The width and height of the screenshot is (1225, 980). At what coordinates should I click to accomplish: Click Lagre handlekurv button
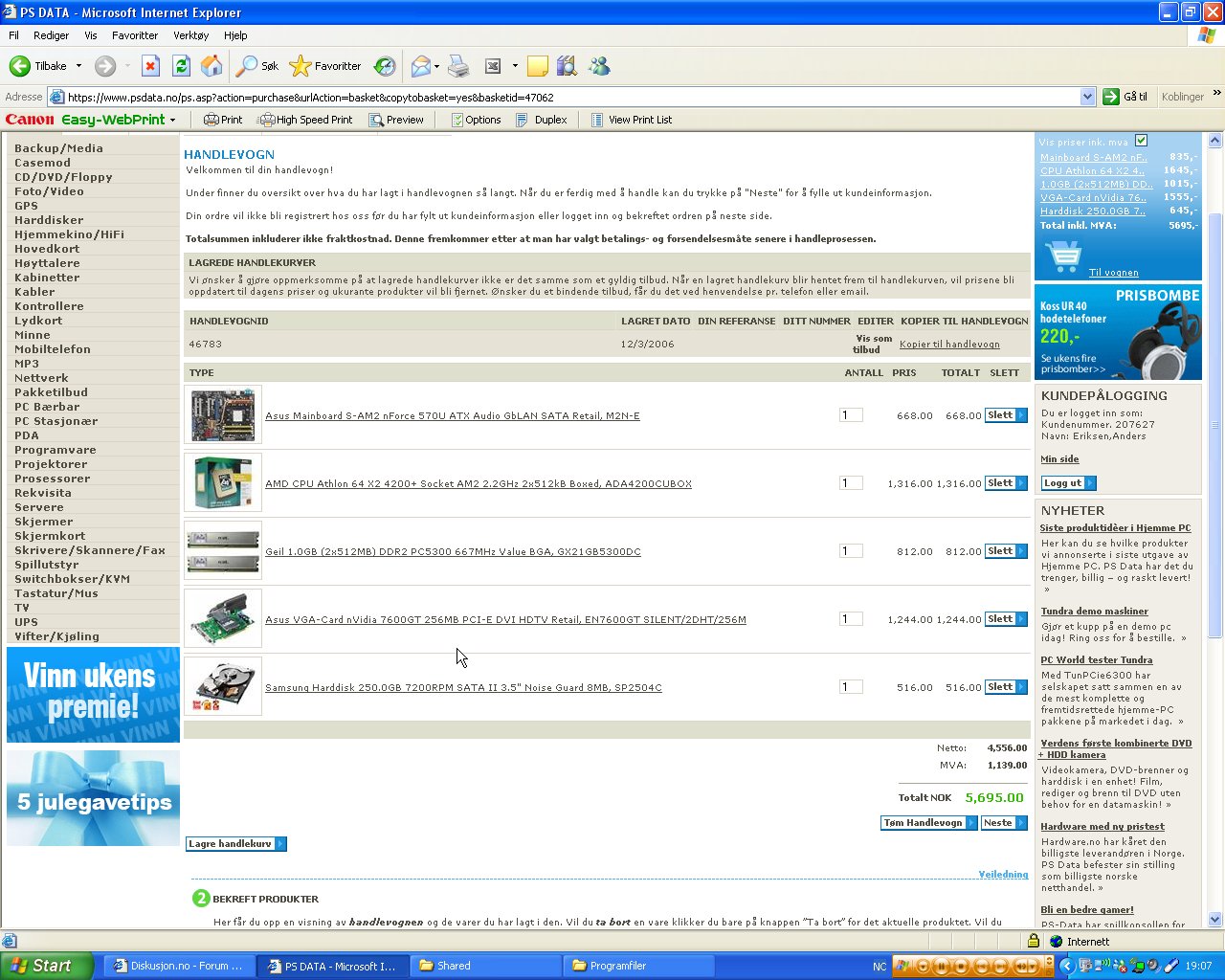click(x=236, y=844)
